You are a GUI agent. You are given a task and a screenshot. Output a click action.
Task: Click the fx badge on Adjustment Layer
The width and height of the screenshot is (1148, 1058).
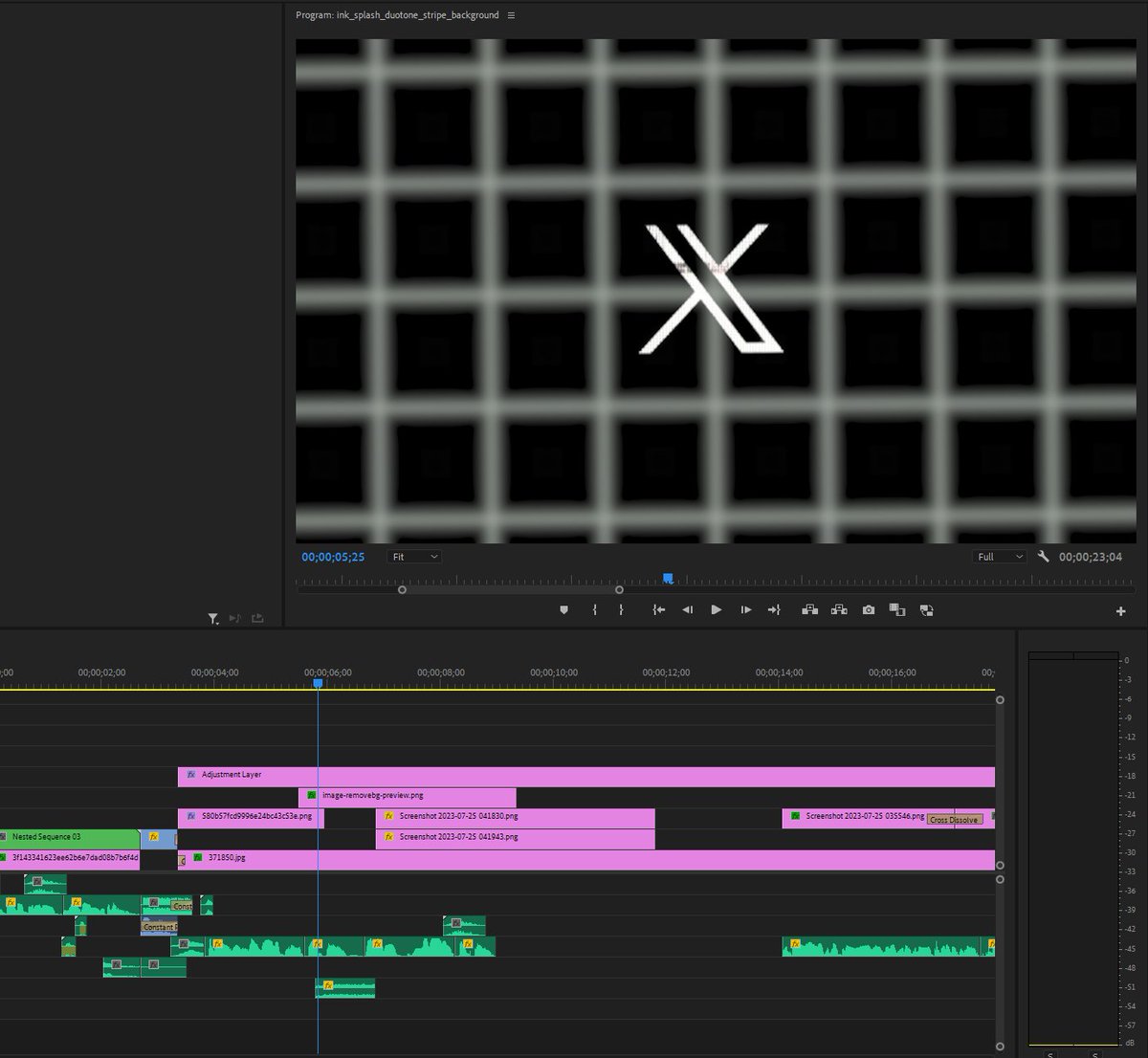tap(190, 775)
